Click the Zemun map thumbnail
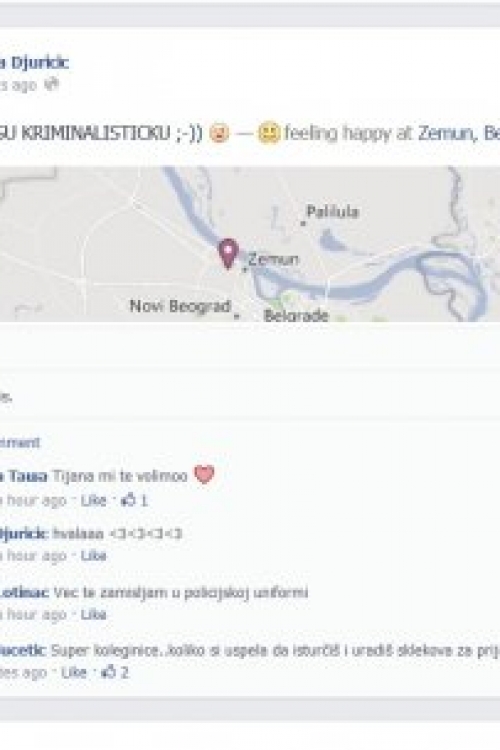The image size is (500, 750). coord(250,243)
